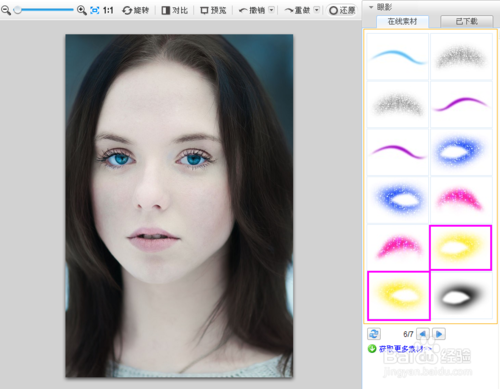This screenshot has height=389, width=500.
Task: Click the zoom in magnifier icon
Action: [x=82, y=10]
